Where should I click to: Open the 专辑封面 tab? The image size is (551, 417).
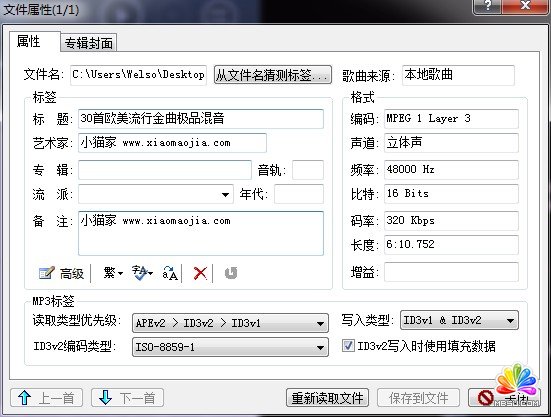pyautogui.click(x=89, y=43)
